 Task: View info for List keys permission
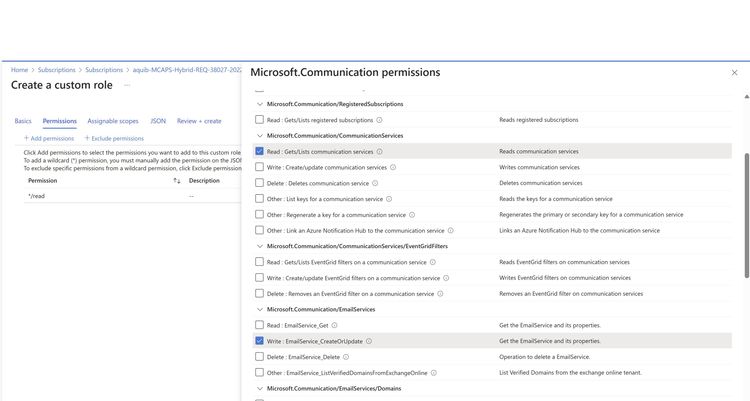tap(389, 199)
